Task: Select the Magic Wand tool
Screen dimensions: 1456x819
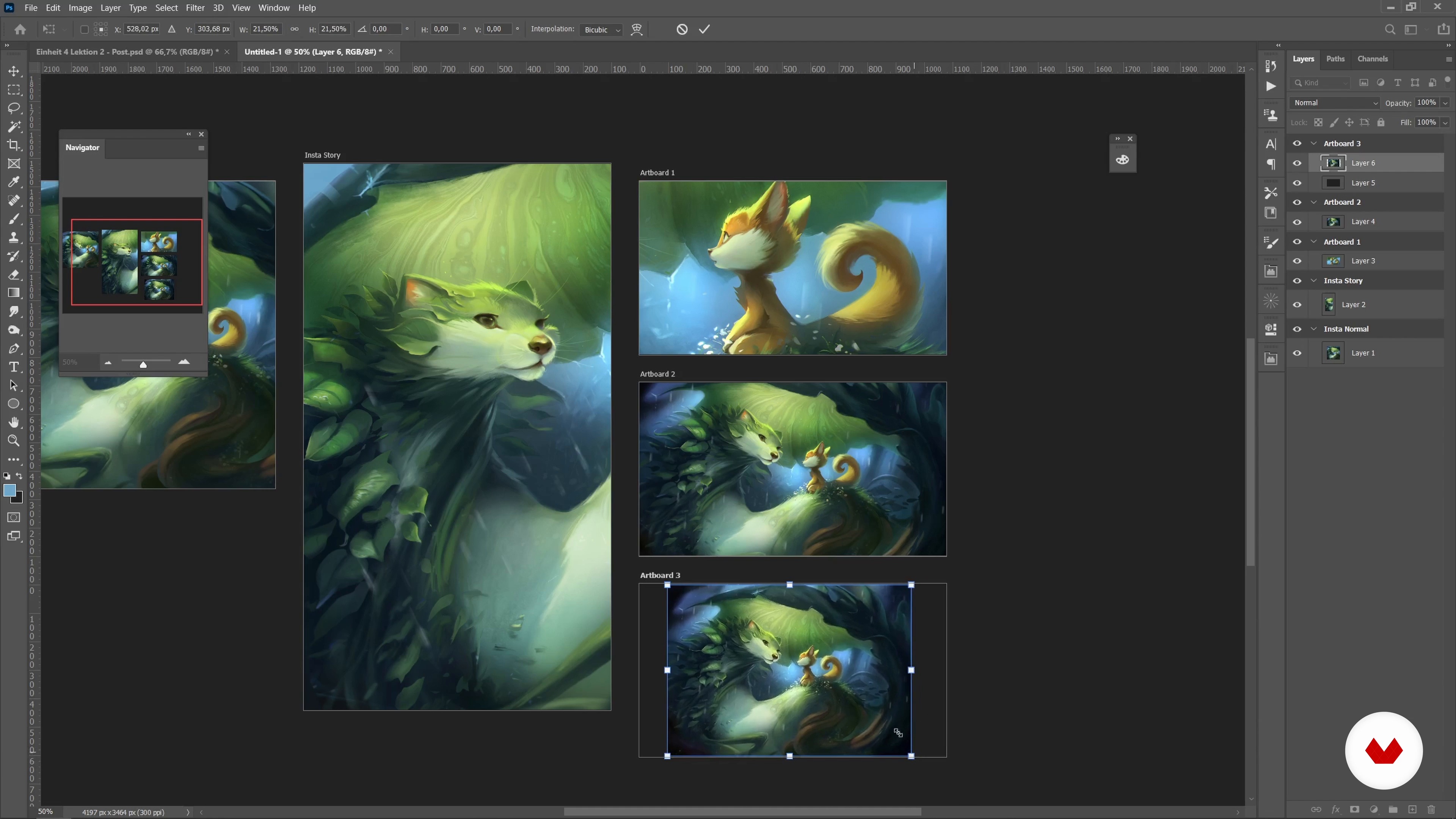Action: coord(14,127)
